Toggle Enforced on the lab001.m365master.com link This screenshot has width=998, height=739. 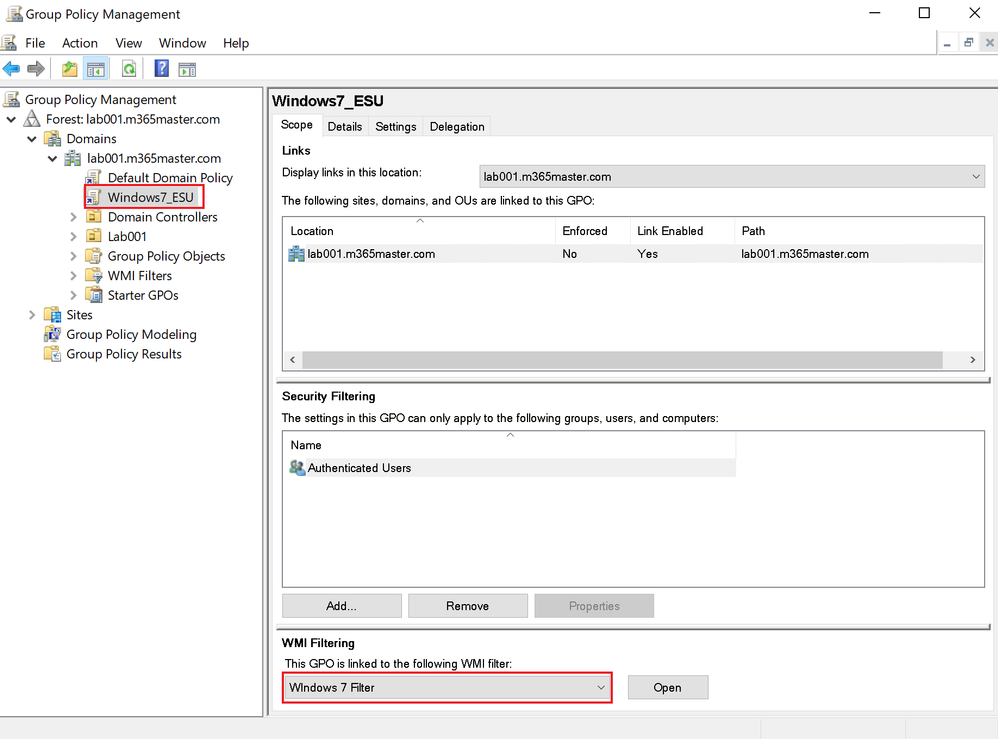point(570,253)
